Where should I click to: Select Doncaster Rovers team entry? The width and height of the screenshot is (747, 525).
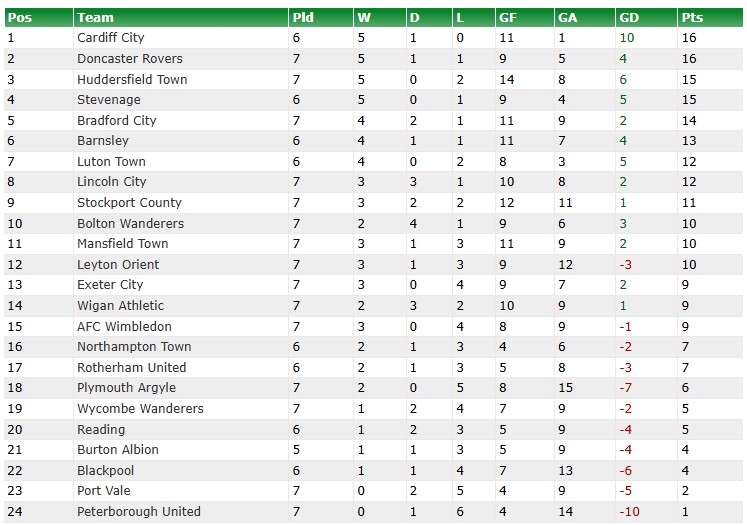tap(130, 59)
